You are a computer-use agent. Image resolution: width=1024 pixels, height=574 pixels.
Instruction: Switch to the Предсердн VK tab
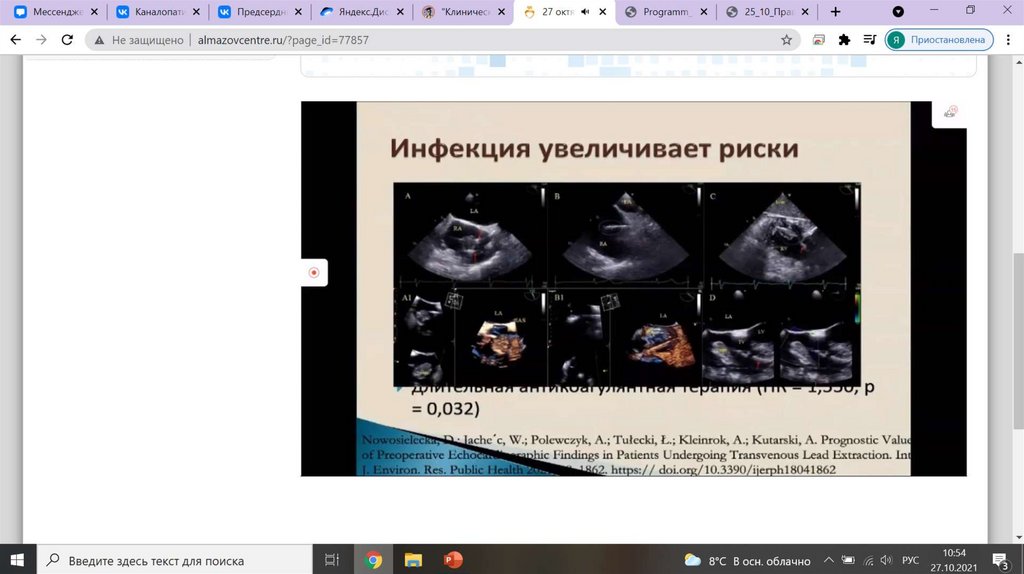259,12
